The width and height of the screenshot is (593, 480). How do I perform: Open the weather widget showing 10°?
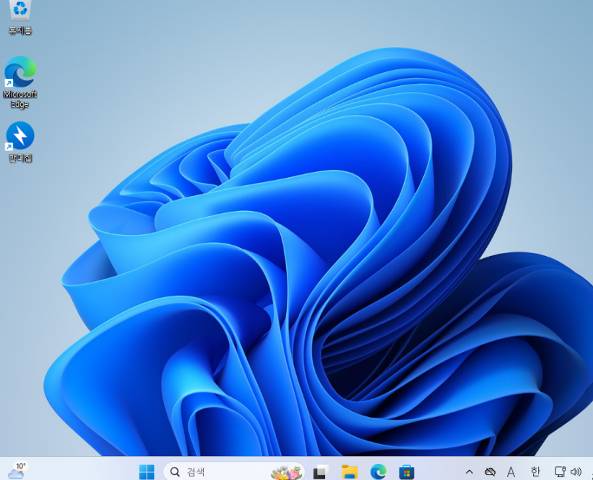point(17,471)
